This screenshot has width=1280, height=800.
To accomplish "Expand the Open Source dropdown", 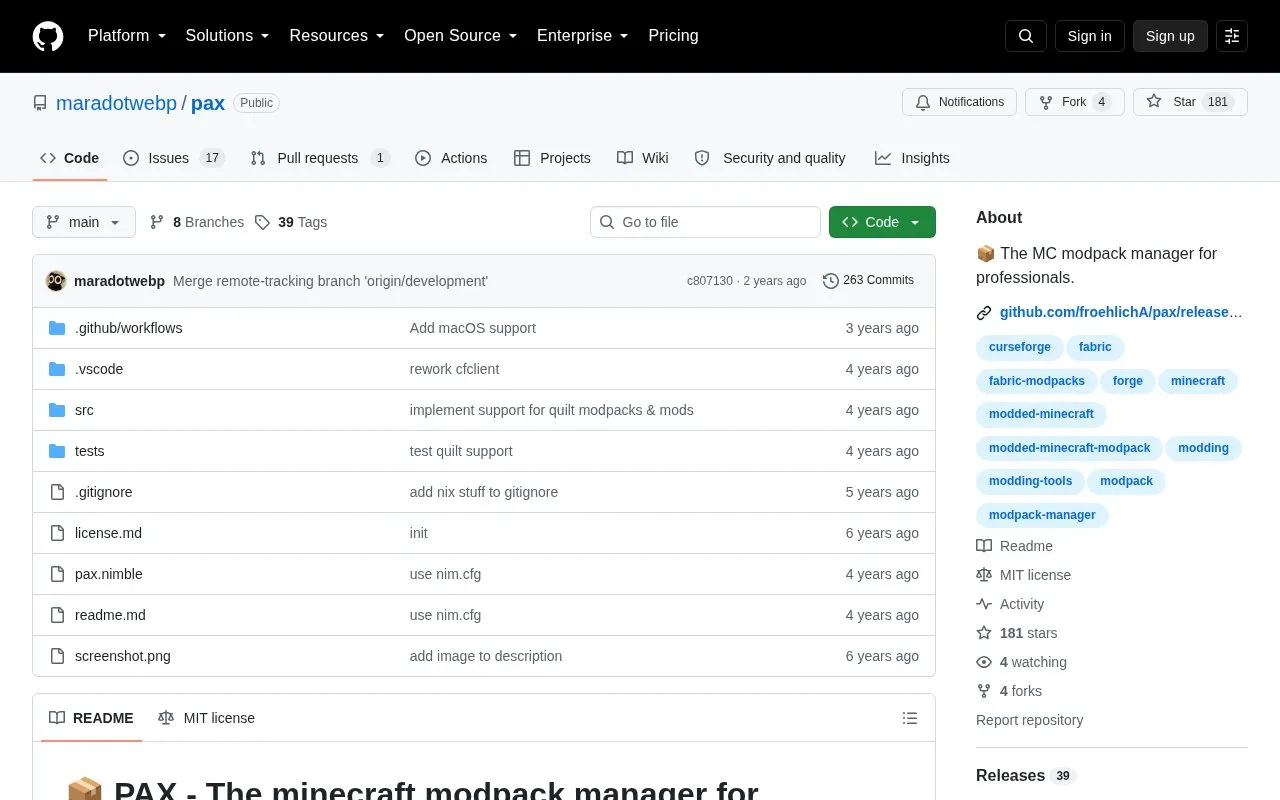I will click(x=460, y=36).
